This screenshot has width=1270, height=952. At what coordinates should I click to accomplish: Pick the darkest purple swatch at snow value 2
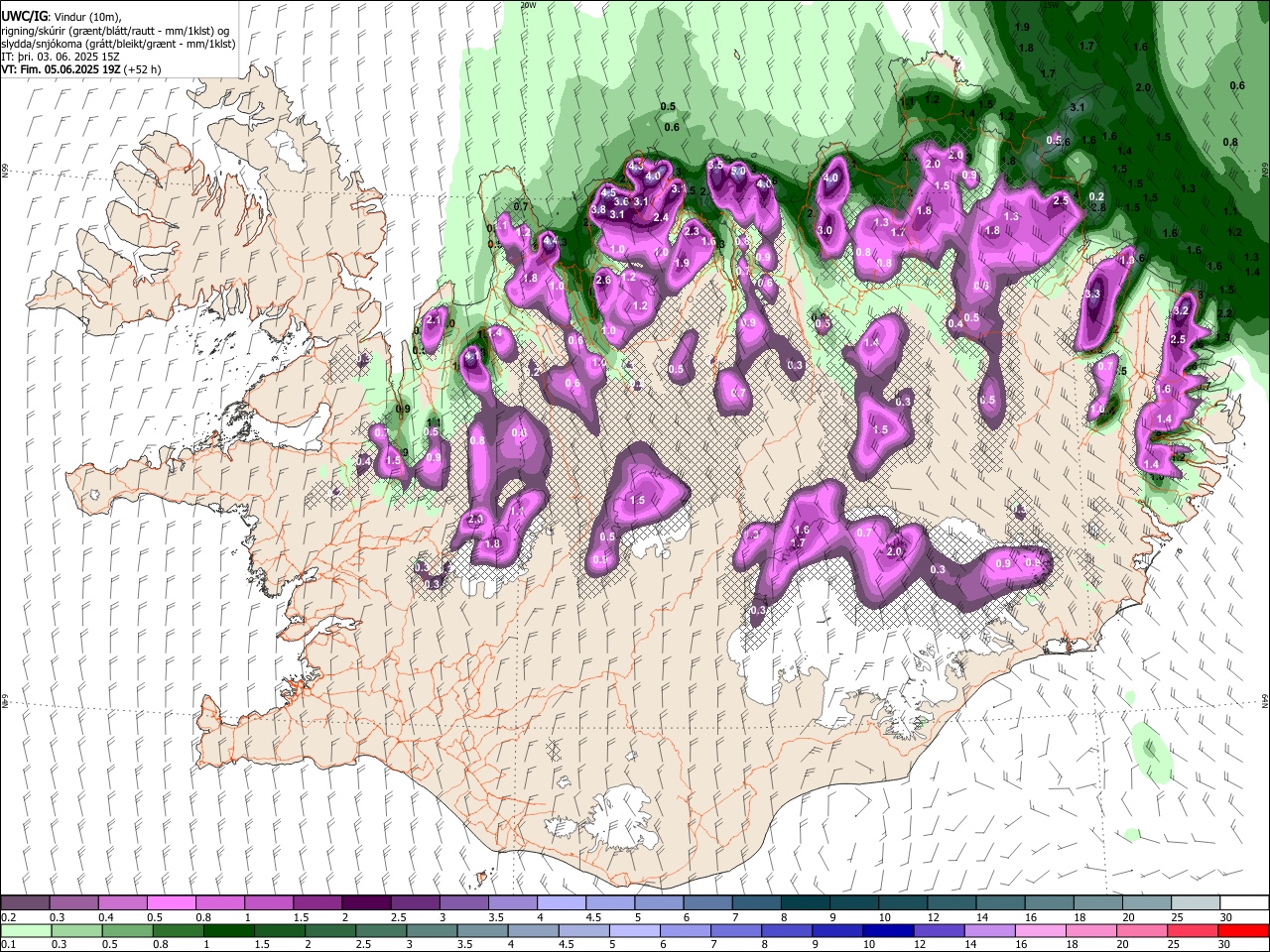pos(366,902)
